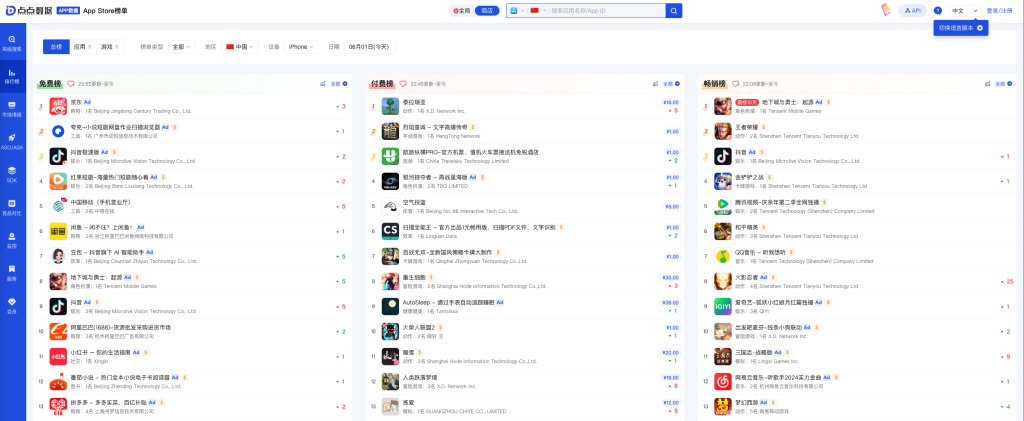Favorite the 免费榜 chart with heart icon
Screen dimensions: 1024x421
point(71,84)
